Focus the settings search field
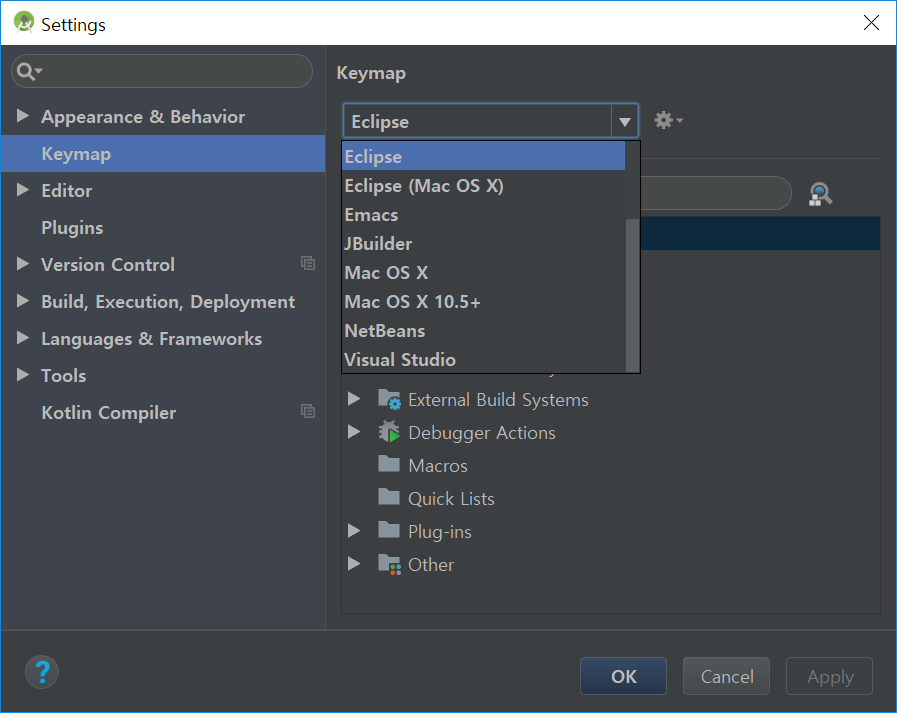Viewport: 897px width, 713px height. 170,71
